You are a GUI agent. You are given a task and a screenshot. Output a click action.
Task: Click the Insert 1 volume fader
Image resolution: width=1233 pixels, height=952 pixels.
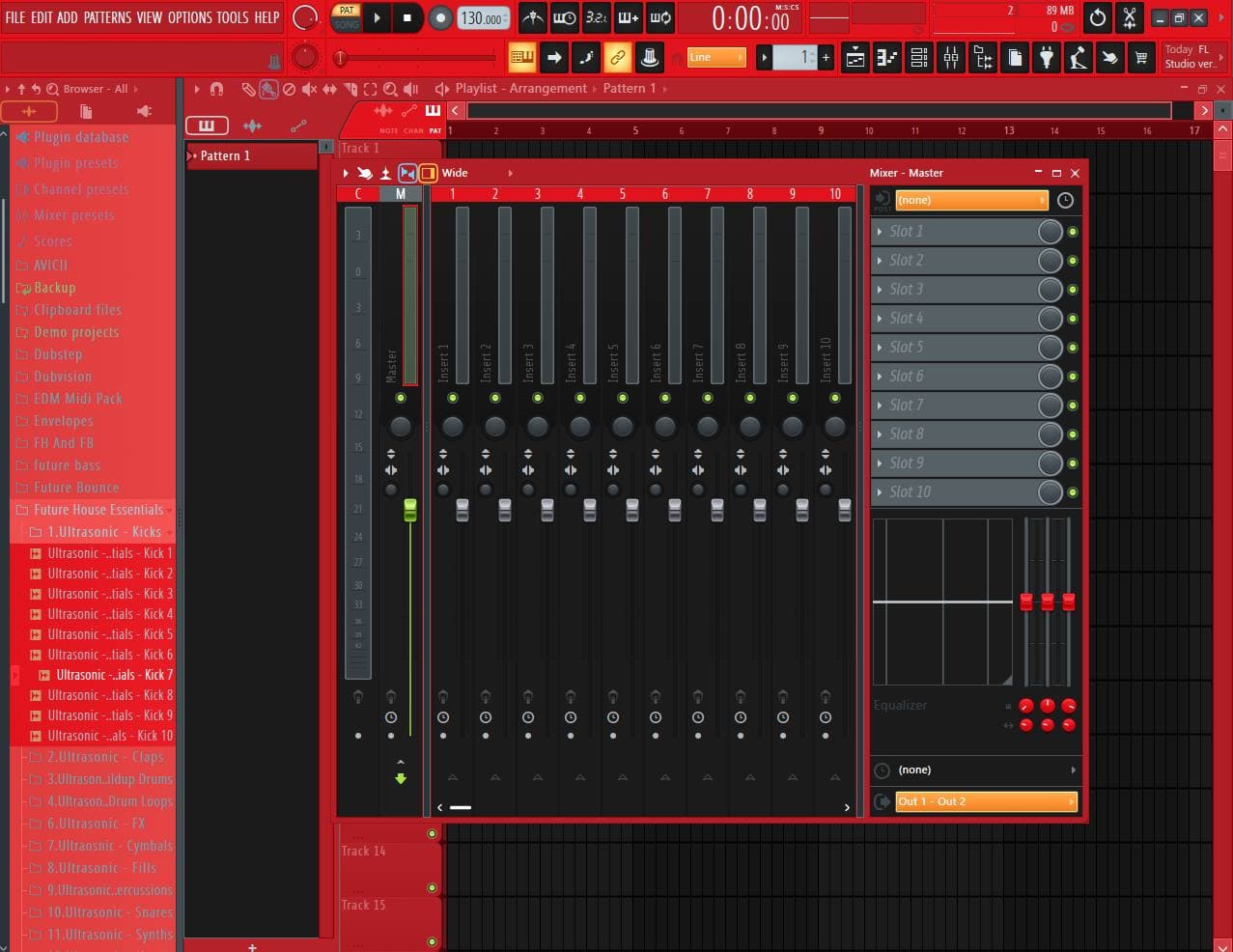click(x=462, y=511)
